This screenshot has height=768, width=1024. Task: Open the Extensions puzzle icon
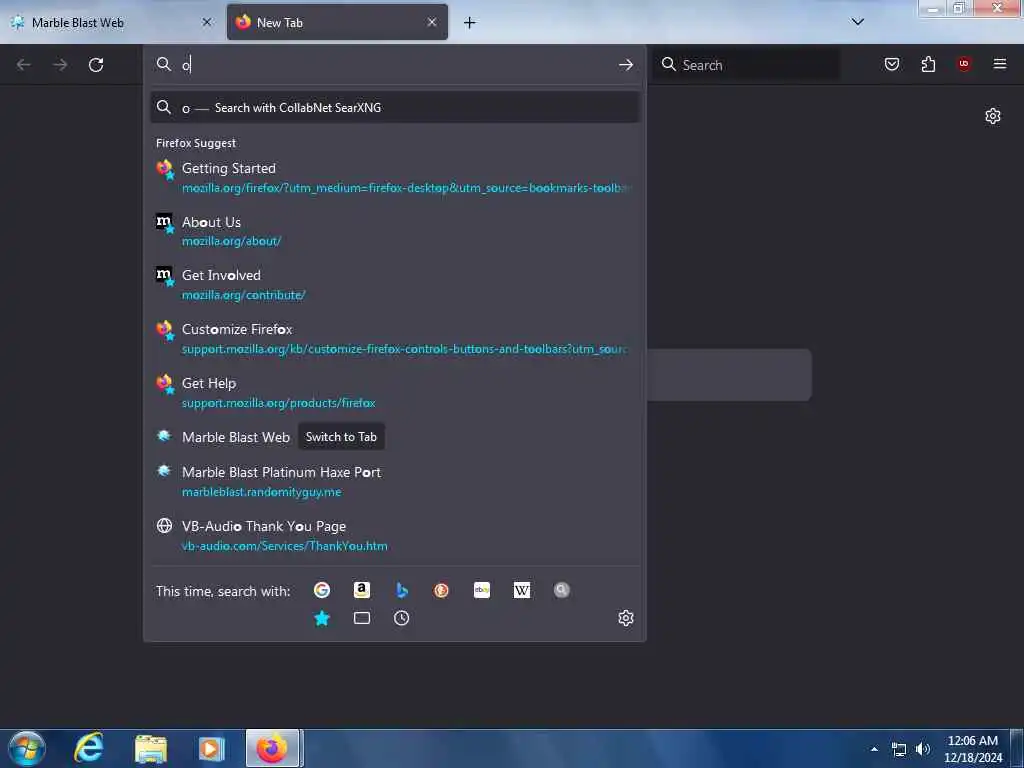pos(928,64)
